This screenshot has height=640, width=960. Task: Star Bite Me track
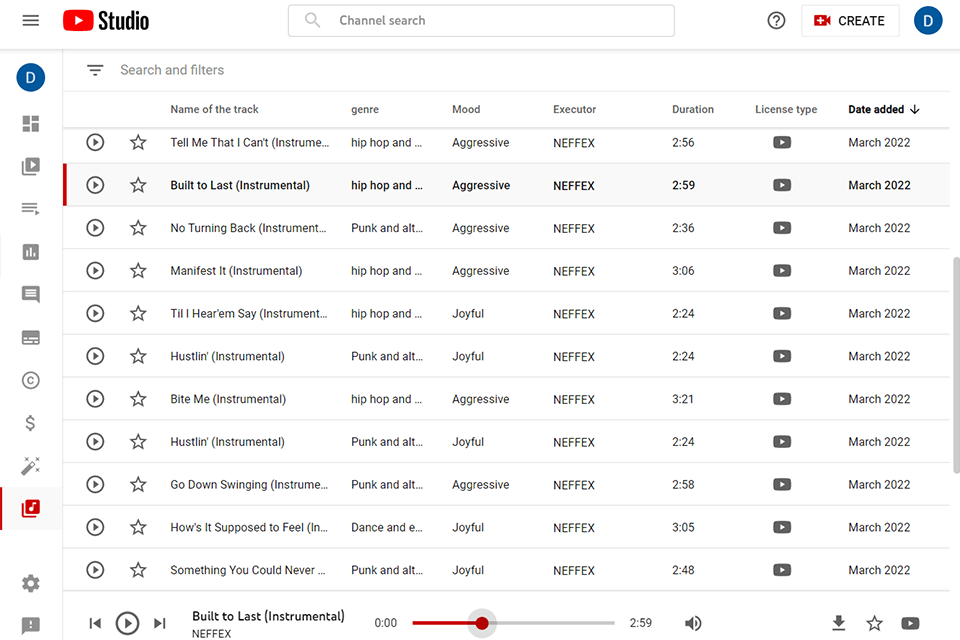pyautogui.click(x=138, y=399)
